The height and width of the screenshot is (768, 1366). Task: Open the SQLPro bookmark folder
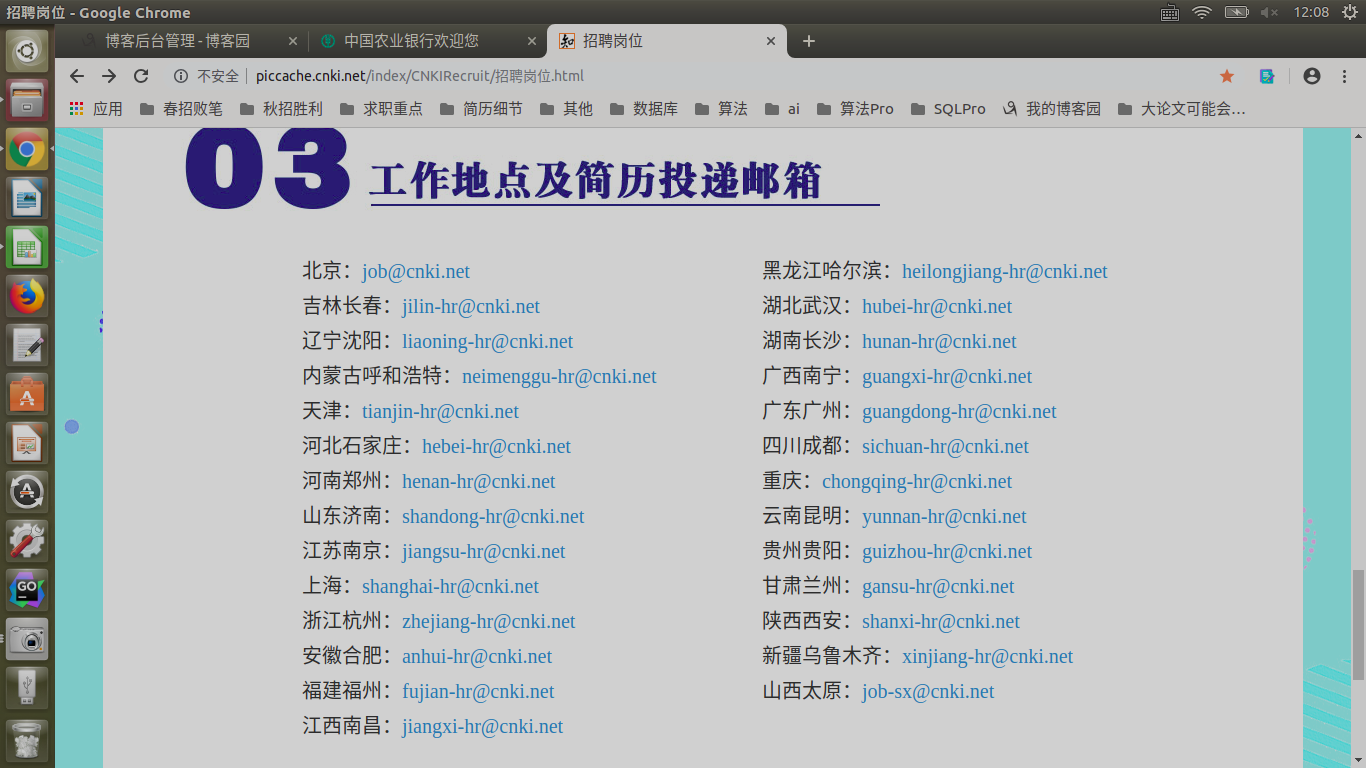click(x=948, y=109)
